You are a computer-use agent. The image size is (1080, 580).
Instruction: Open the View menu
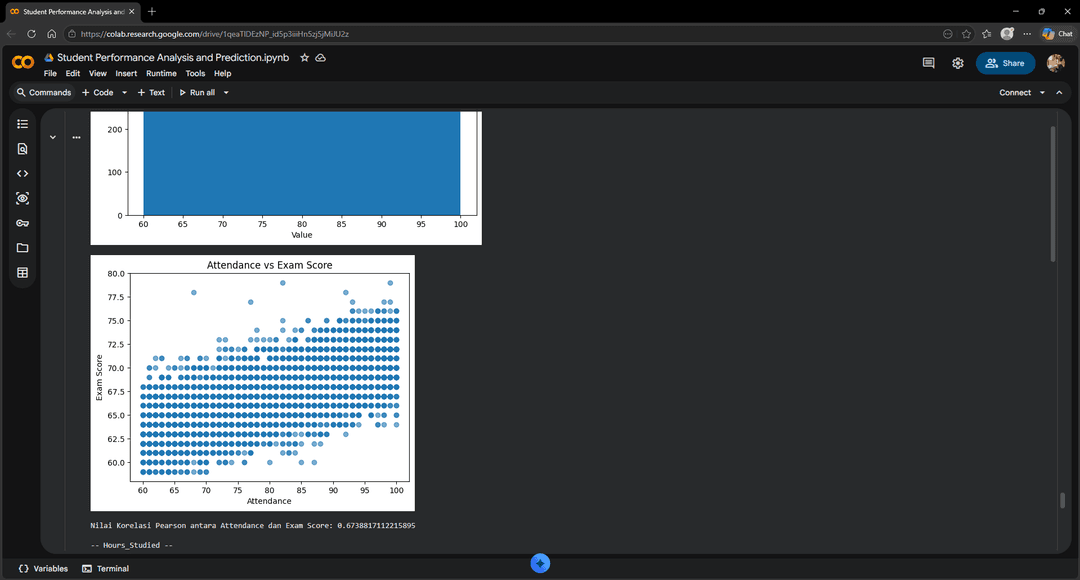coord(98,74)
